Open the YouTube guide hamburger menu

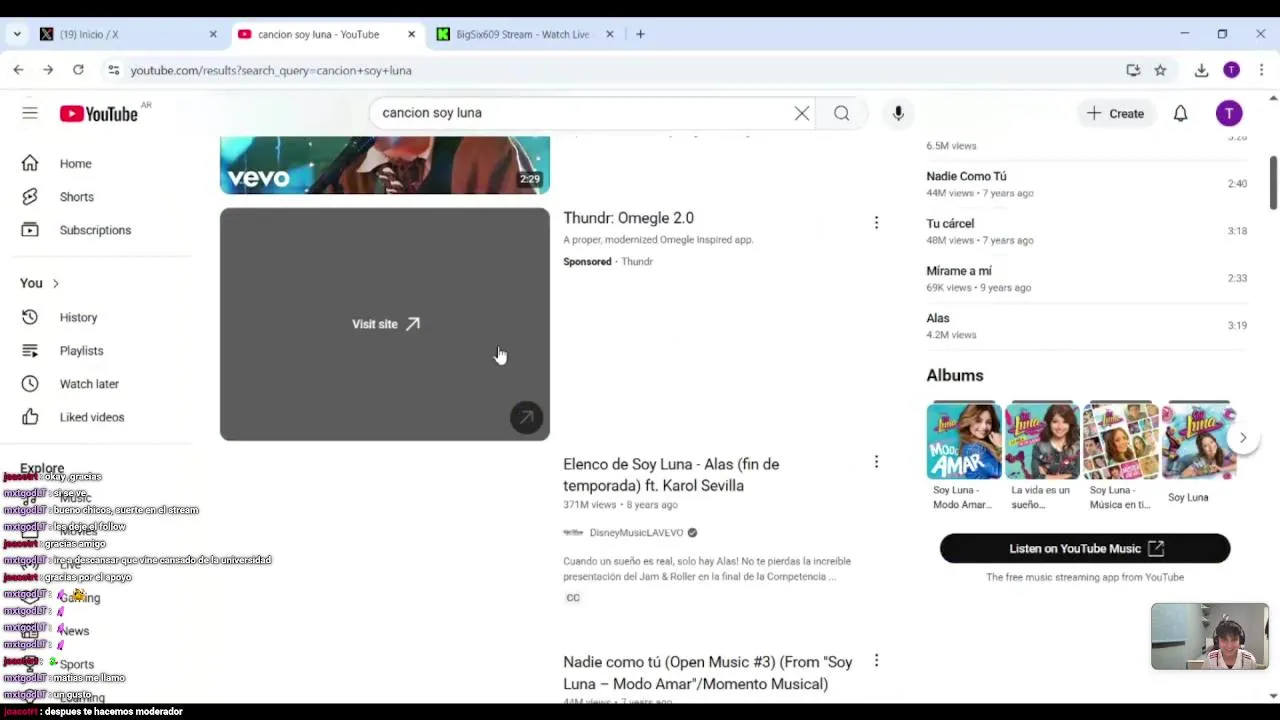pos(30,113)
